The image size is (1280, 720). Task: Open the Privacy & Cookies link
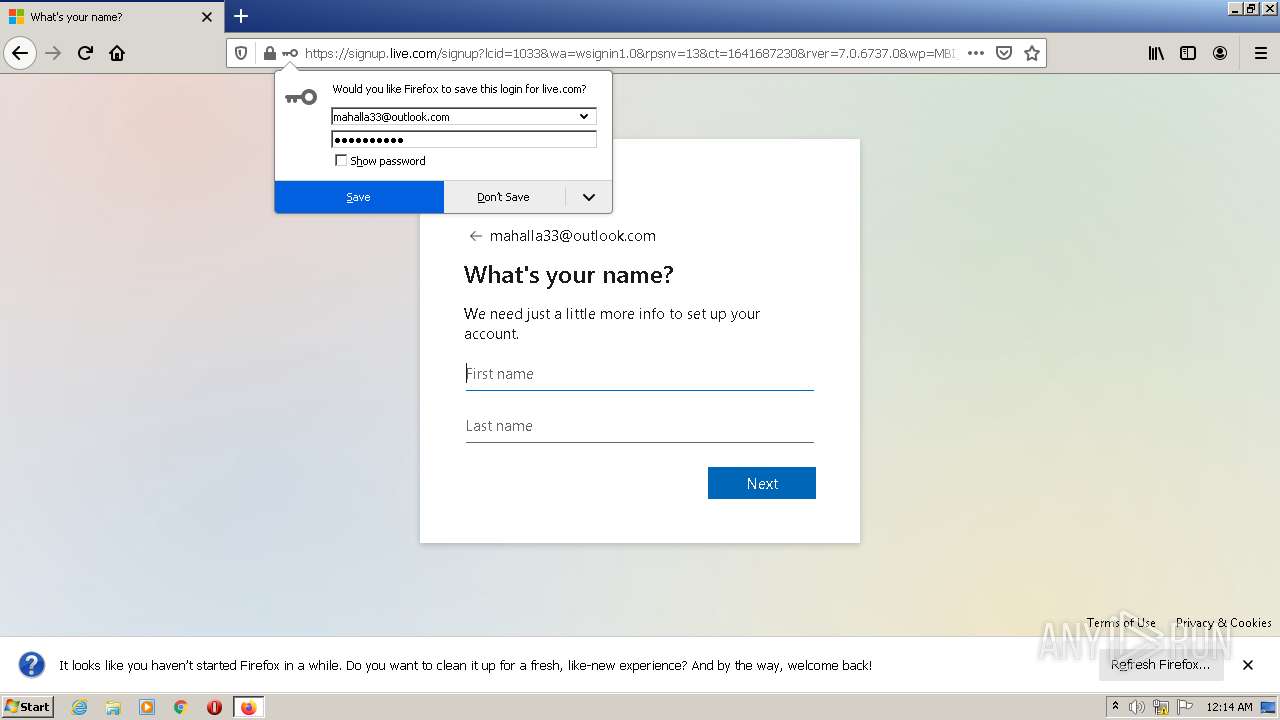(x=1224, y=622)
